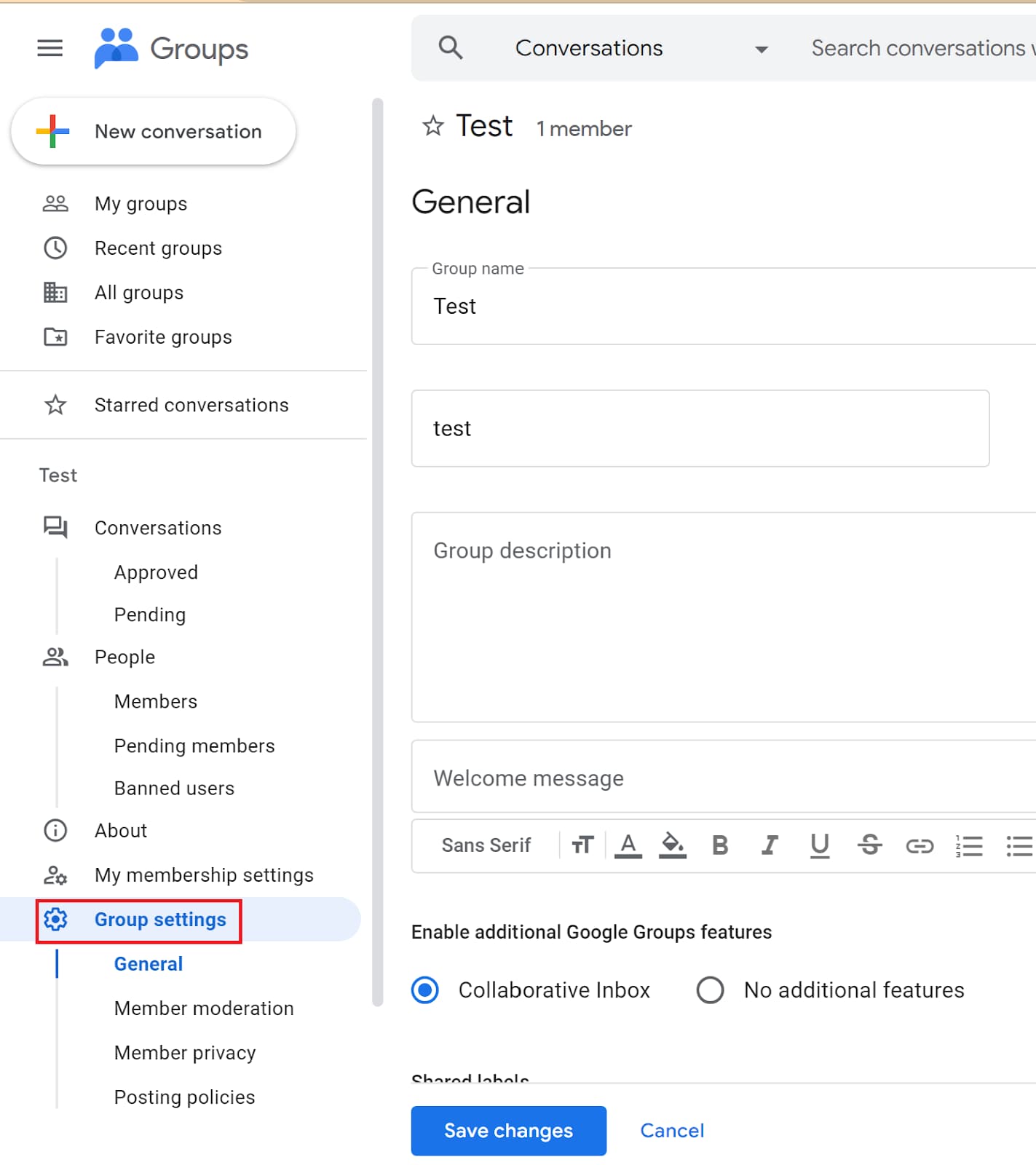Click the Group name input field
Image resolution: width=1036 pixels, height=1165 pixels.
point(724,307)
